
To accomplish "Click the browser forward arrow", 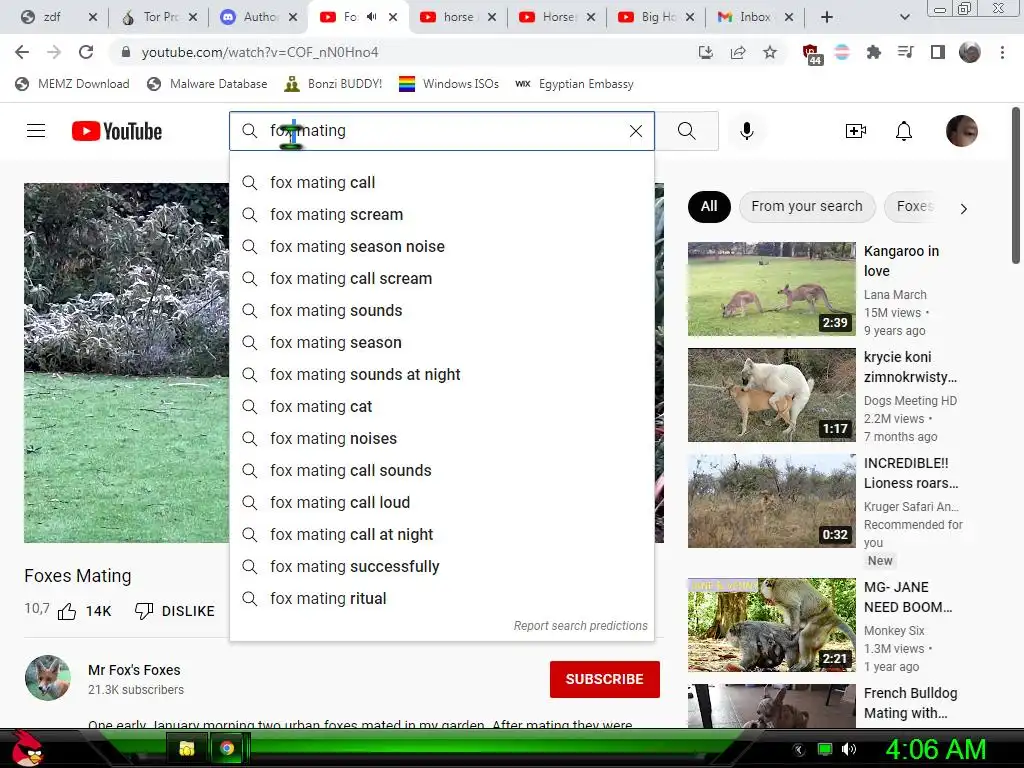I will 54,52.
